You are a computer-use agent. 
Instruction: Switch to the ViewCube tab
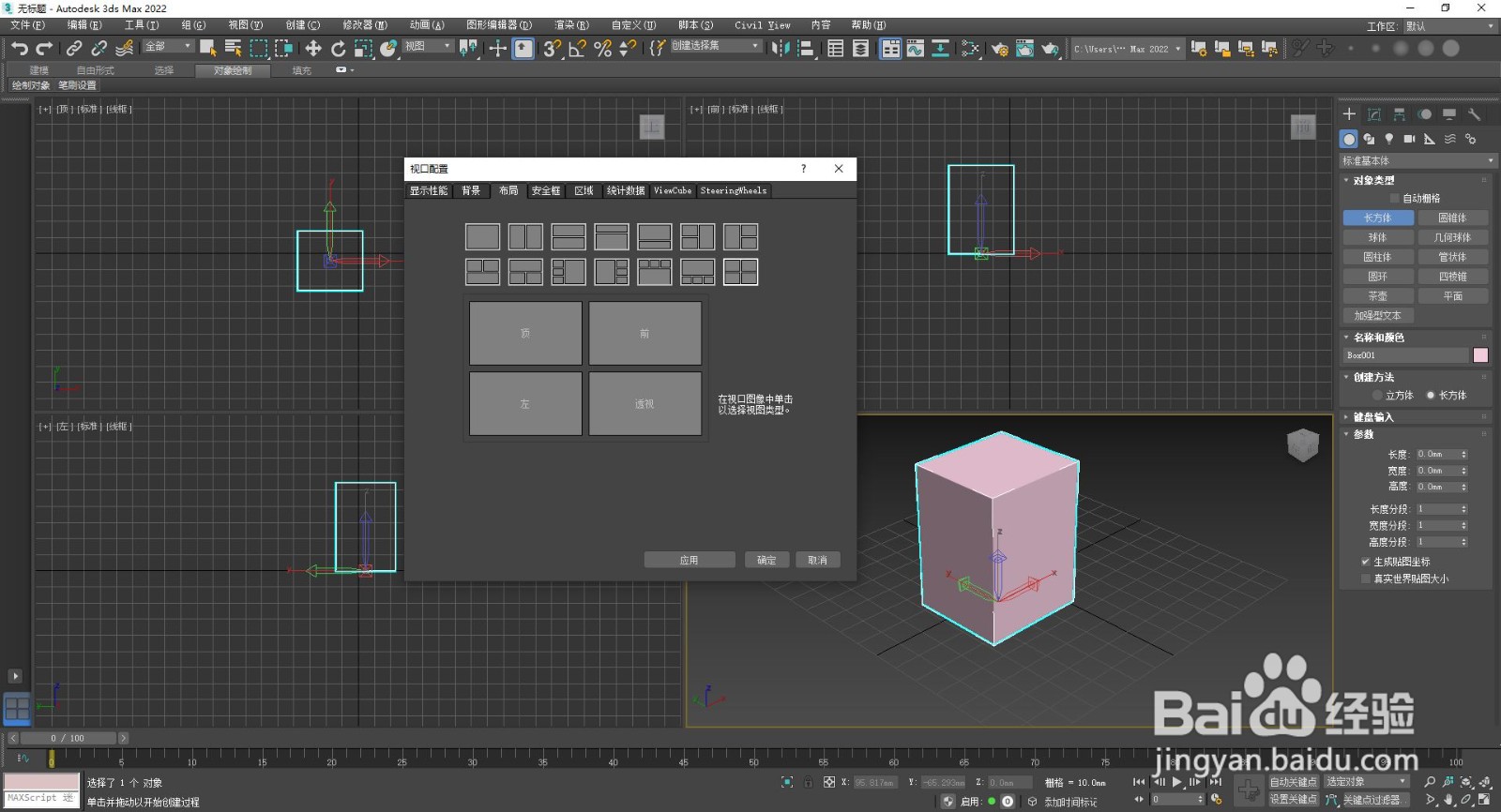[x=673, y=190]
